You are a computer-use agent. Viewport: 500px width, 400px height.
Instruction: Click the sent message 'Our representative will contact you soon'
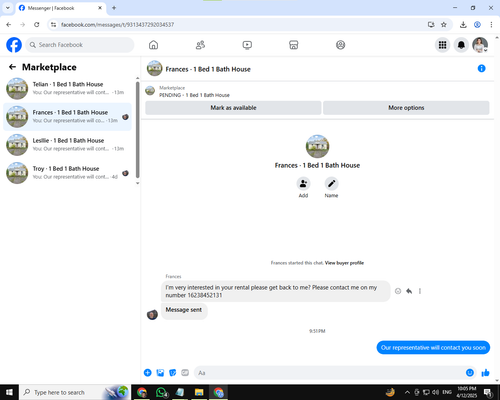(433, 348)
